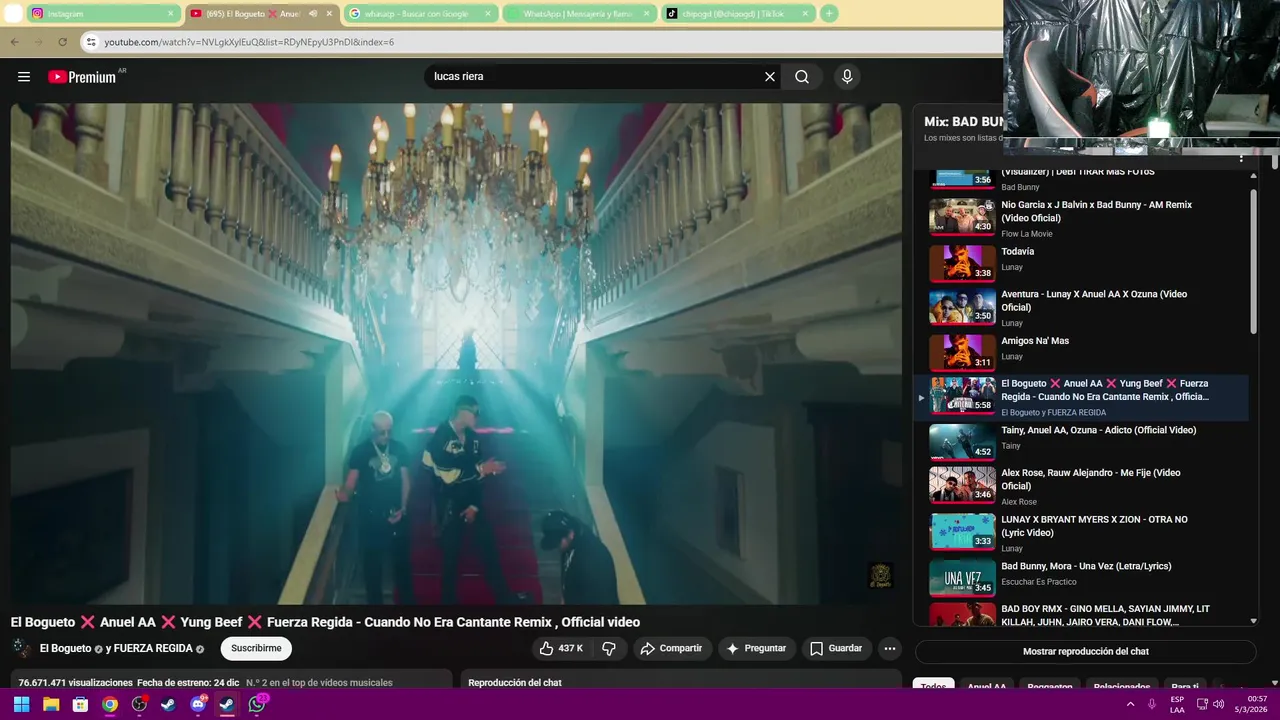Select the Relacionados filter chip
This screenshot has height=720, width=1280.
(1121, 687)
